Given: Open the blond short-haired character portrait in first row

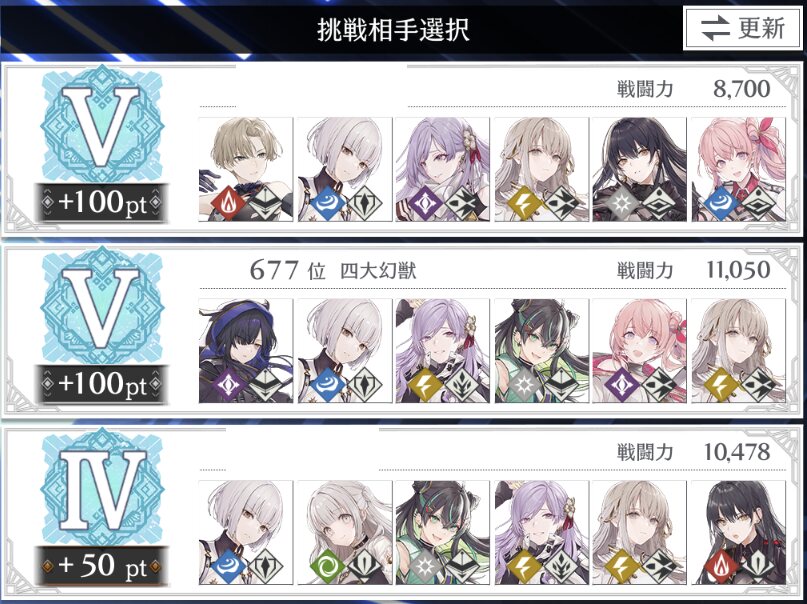Looking at the screenshot, I should pyautogui.click(x=245, y=169).
